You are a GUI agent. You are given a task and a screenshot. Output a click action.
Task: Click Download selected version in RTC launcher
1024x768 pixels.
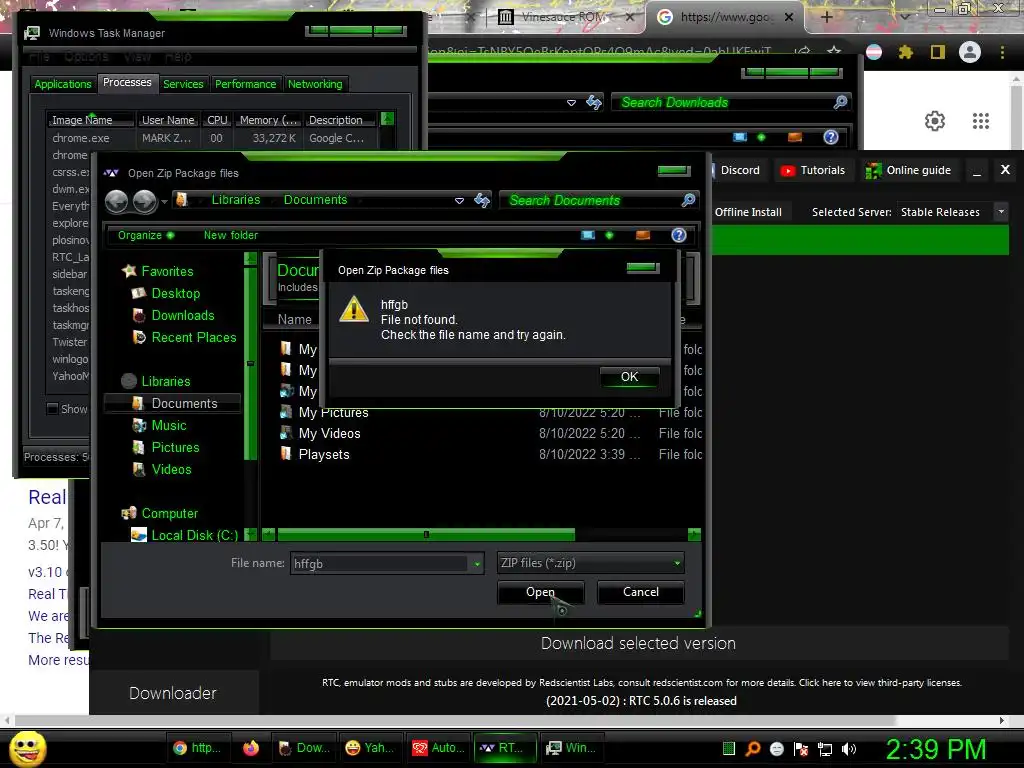(638, 643)
